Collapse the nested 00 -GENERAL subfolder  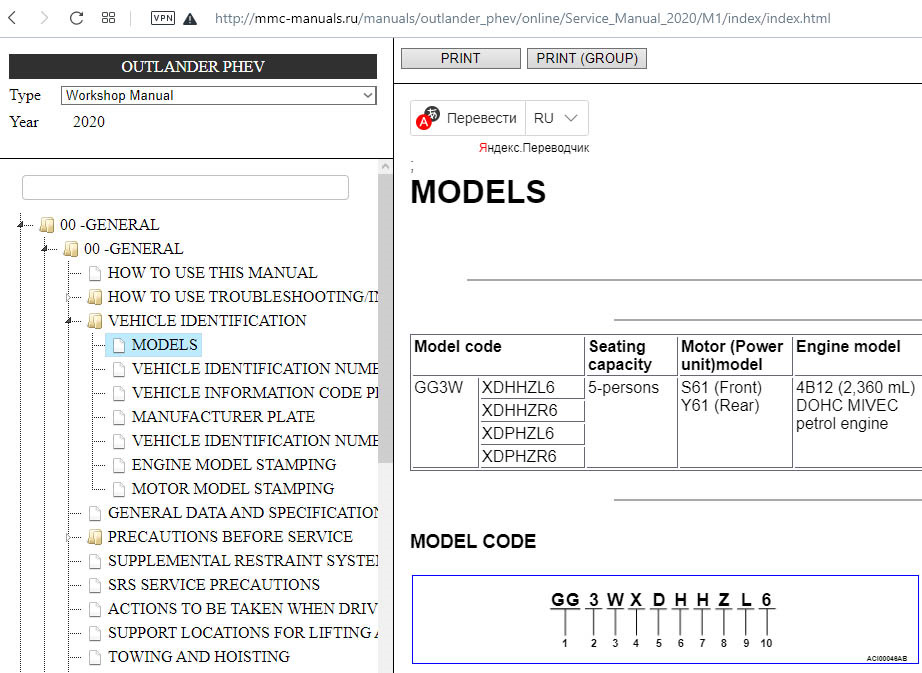point(45,249)
